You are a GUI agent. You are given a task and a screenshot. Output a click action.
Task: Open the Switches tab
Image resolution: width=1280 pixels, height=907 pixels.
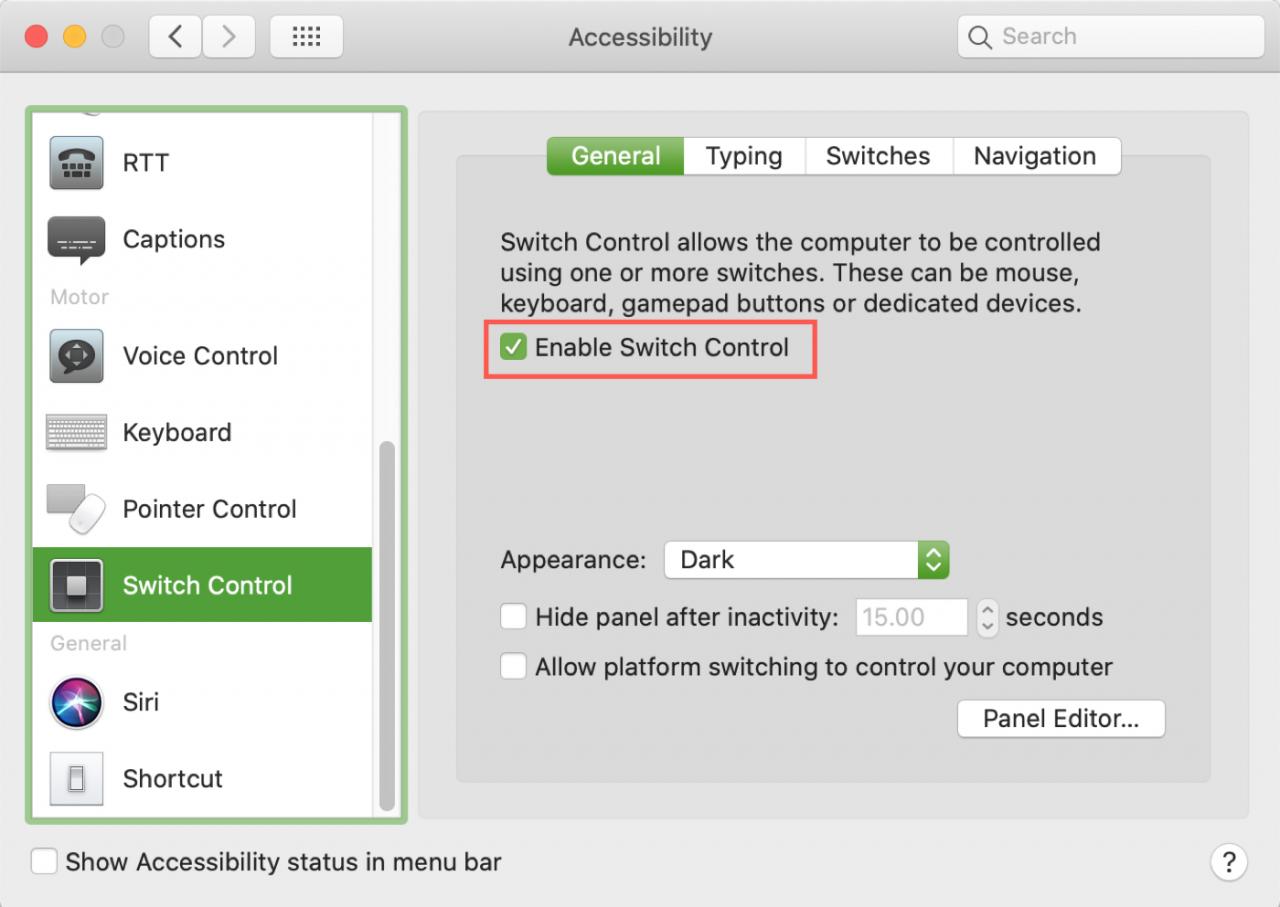(x=878, y=156)
